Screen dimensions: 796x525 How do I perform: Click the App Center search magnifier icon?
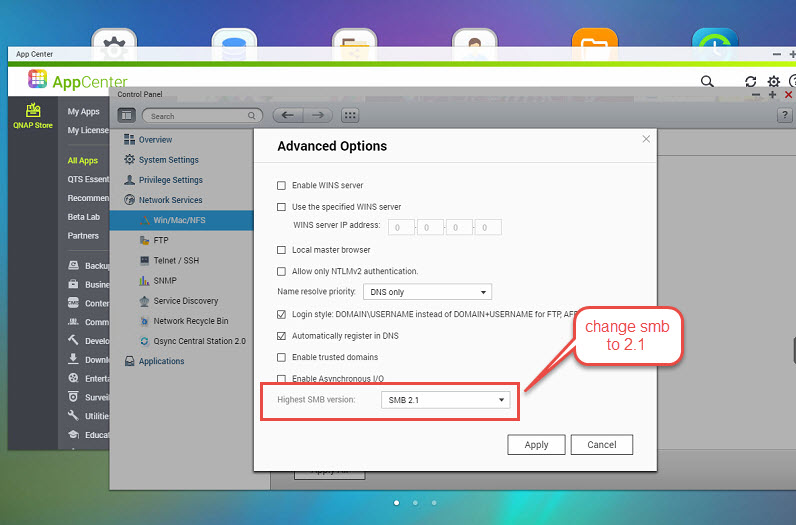click(x=707, y=81)
